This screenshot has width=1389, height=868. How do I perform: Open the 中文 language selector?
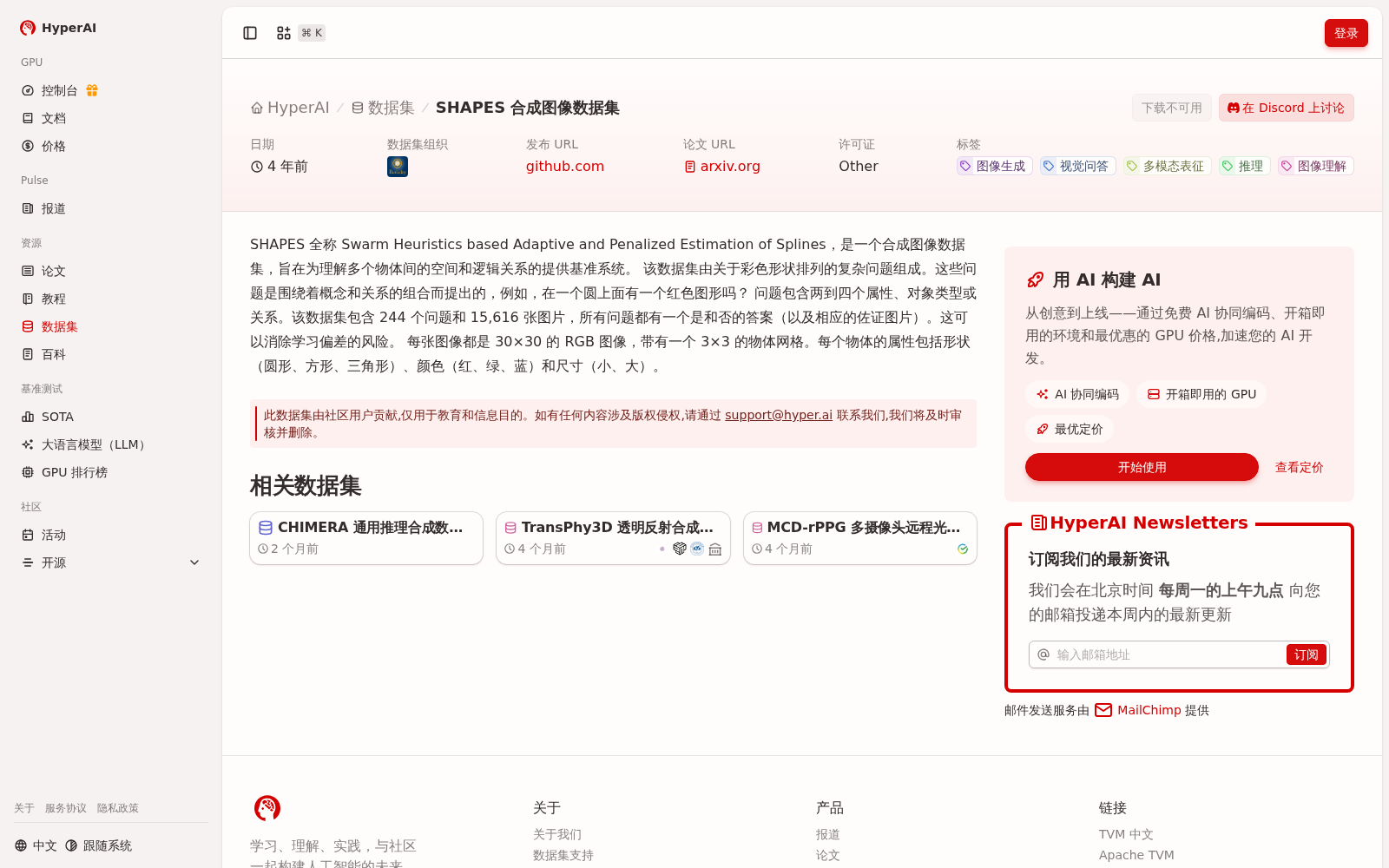coord(36,845)
